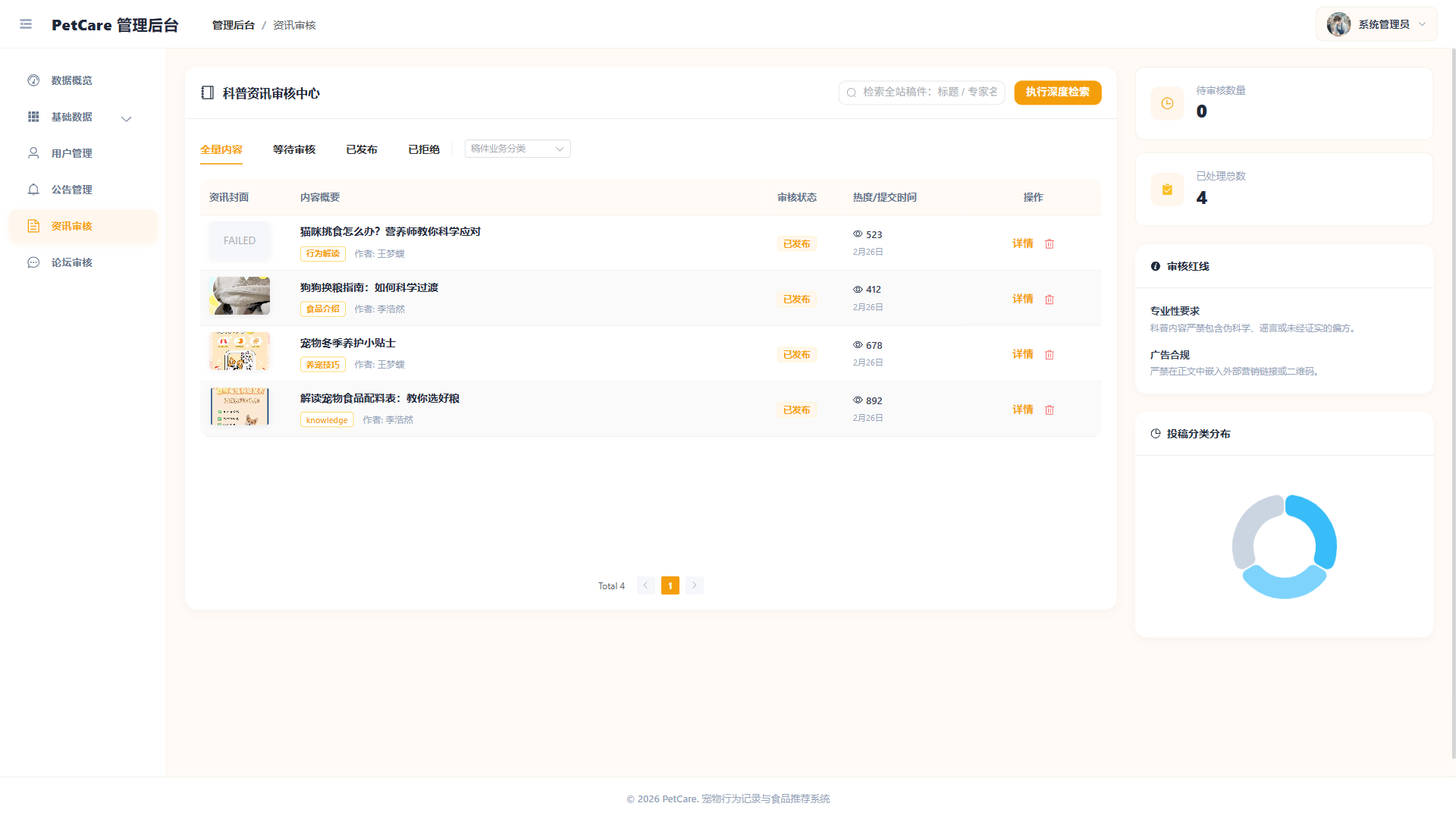Expand the 基础数据 submenu
This screenshot has height=819, width=1456.
point(83,117)
